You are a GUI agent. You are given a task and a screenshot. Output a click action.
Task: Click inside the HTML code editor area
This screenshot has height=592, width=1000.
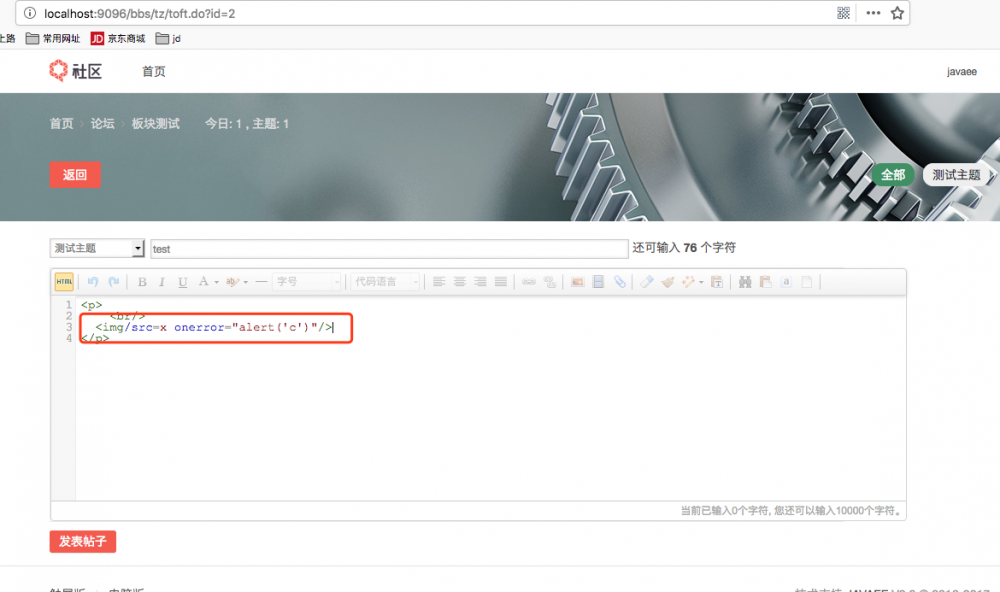tap(490, 398)
